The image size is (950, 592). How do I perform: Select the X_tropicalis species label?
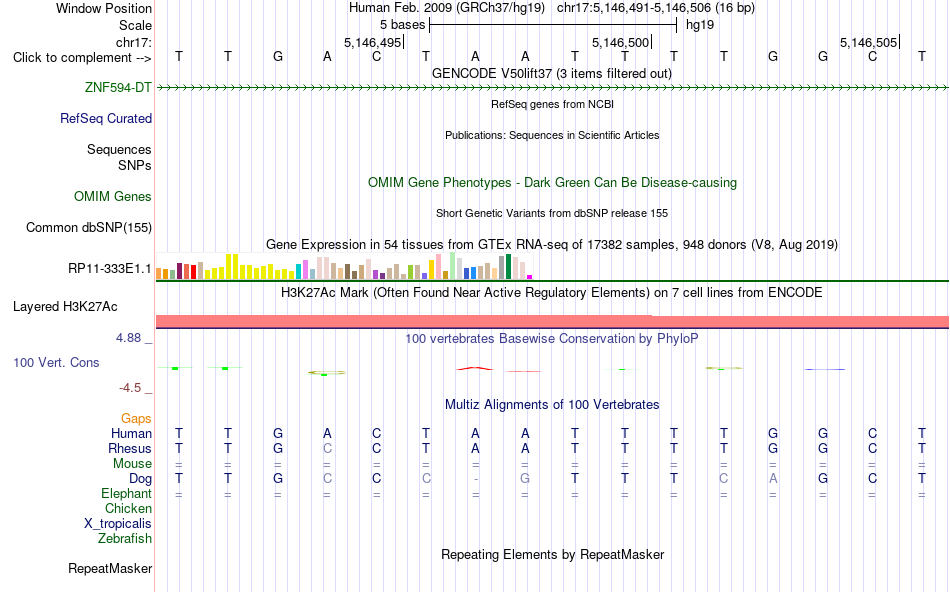pos(118,524)
